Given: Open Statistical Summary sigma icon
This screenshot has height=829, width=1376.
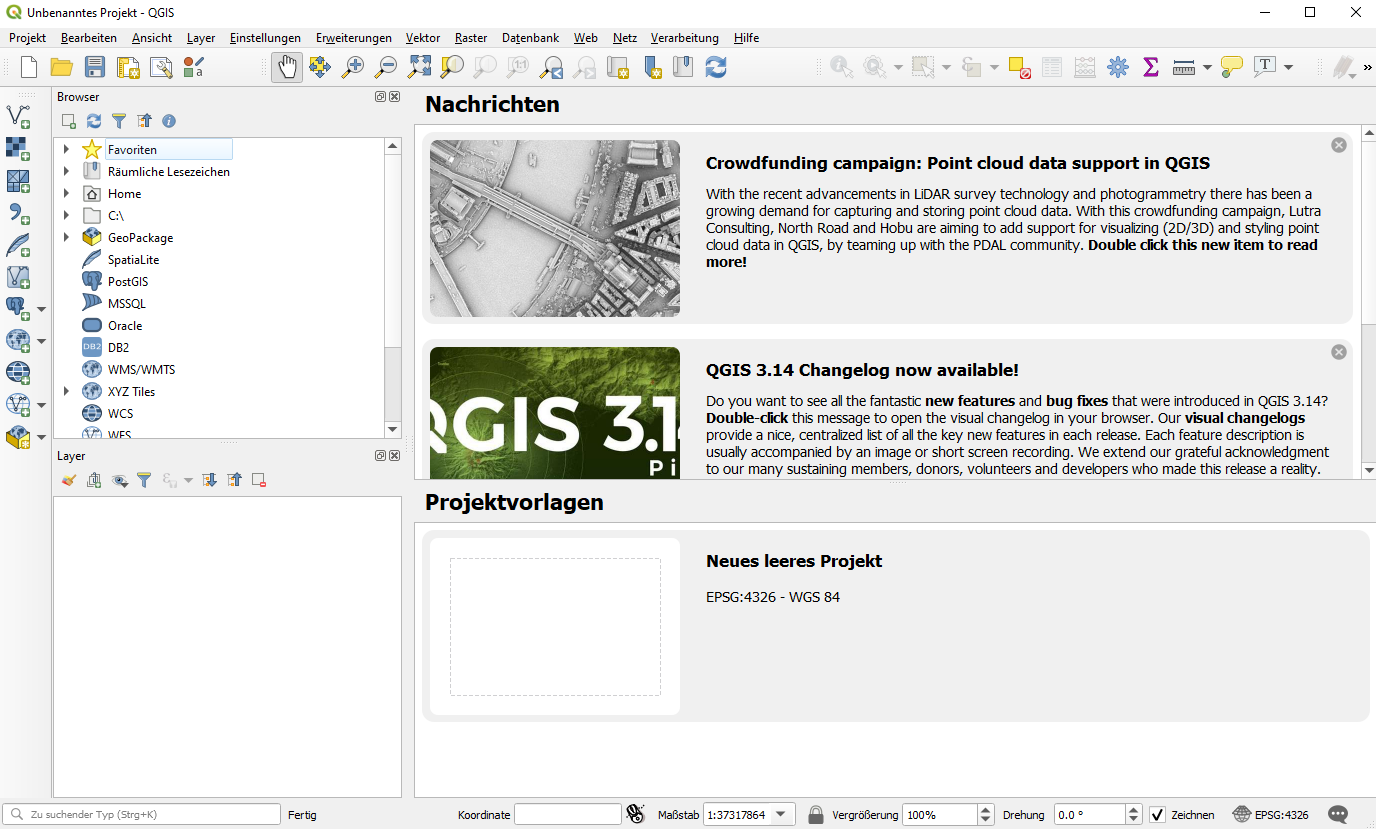Looking at the screenshot, I should tap(1151, 67).
